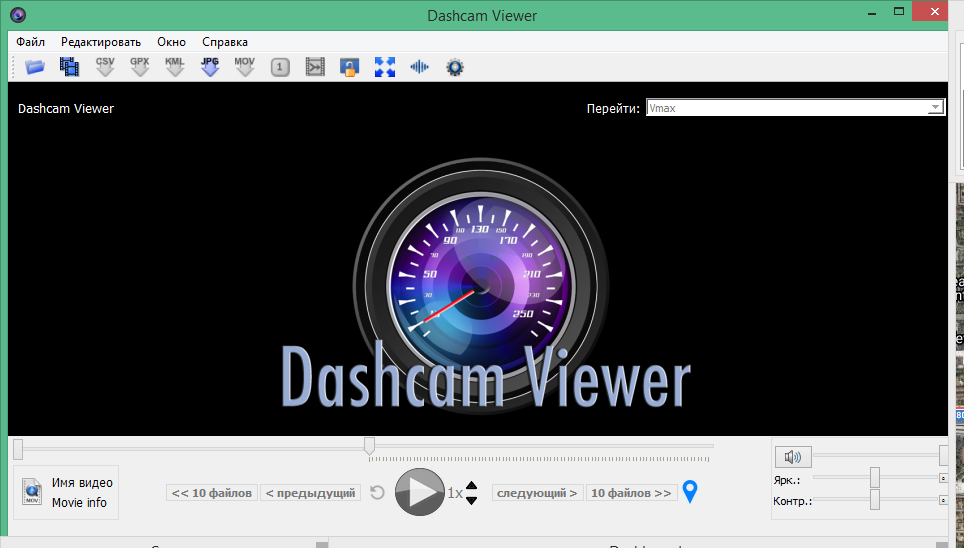Screen dimensions: 964x548
Task: Click the "следующий >" button
Action: click(537, 493)
